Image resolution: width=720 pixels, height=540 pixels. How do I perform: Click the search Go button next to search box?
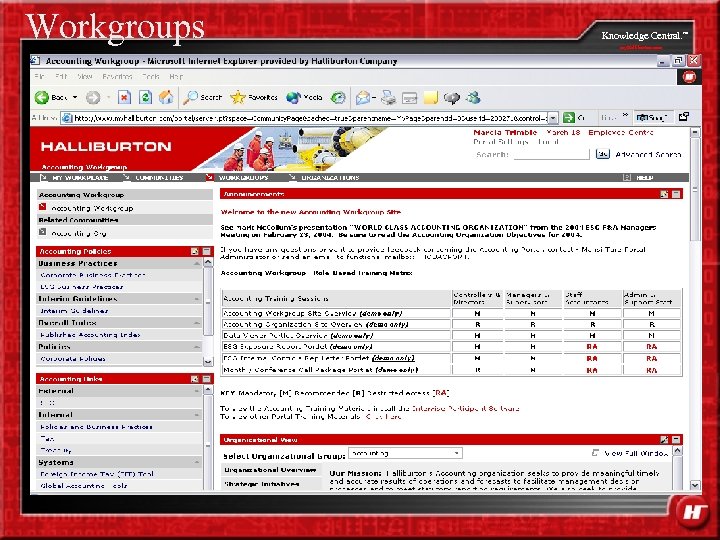[x=602, y=154]
